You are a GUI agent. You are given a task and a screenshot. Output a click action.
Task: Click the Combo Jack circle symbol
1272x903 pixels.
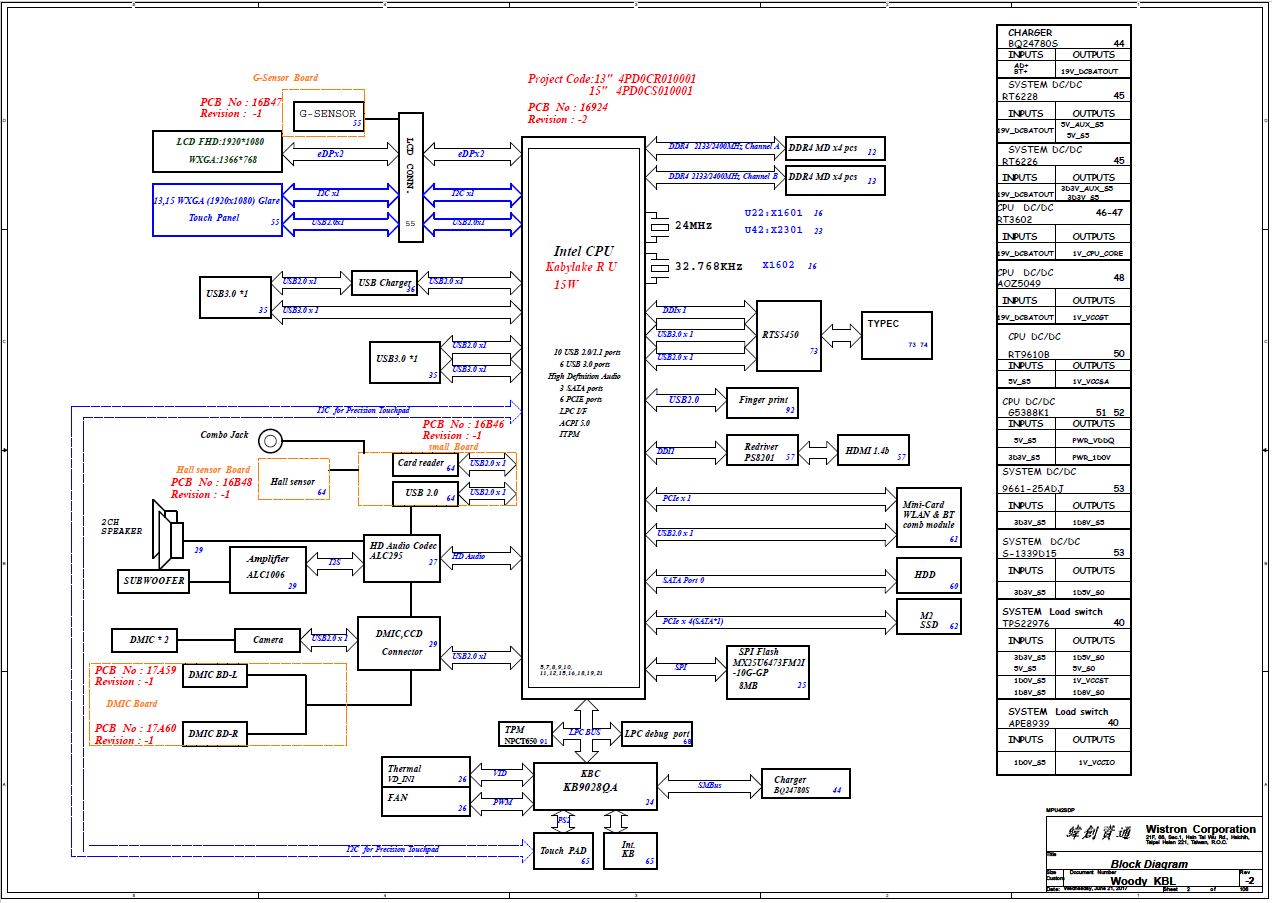[269, 441]
